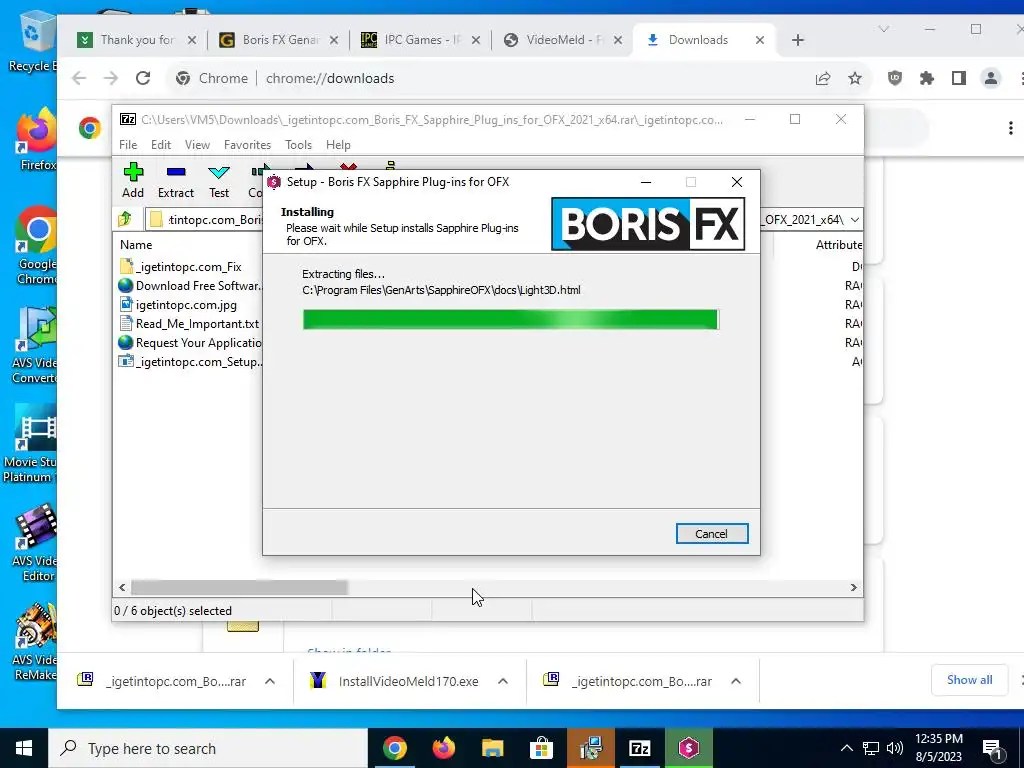Click the Test icon in 7-Zip toolbar
Screen dimensions: 1024x768
219,172
